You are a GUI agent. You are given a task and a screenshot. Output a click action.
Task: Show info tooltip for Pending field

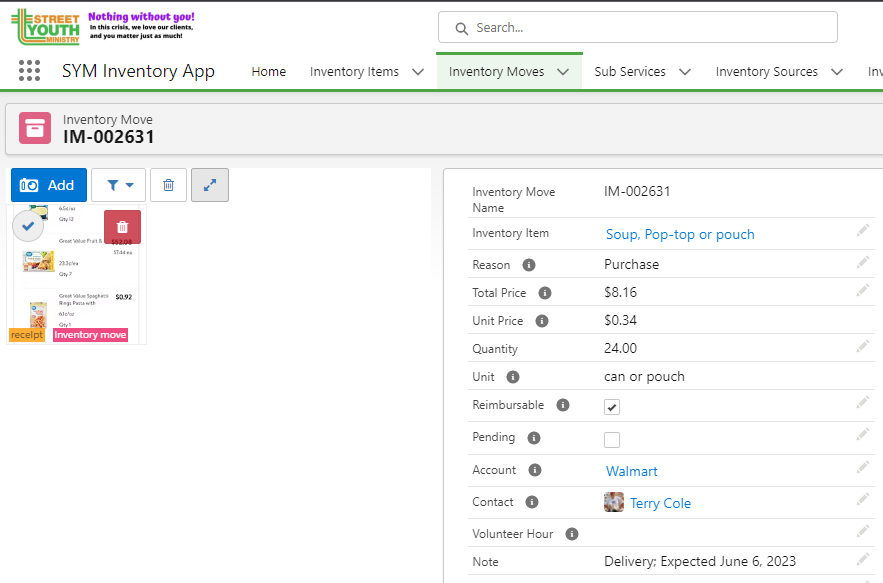(x=534, y=438)
